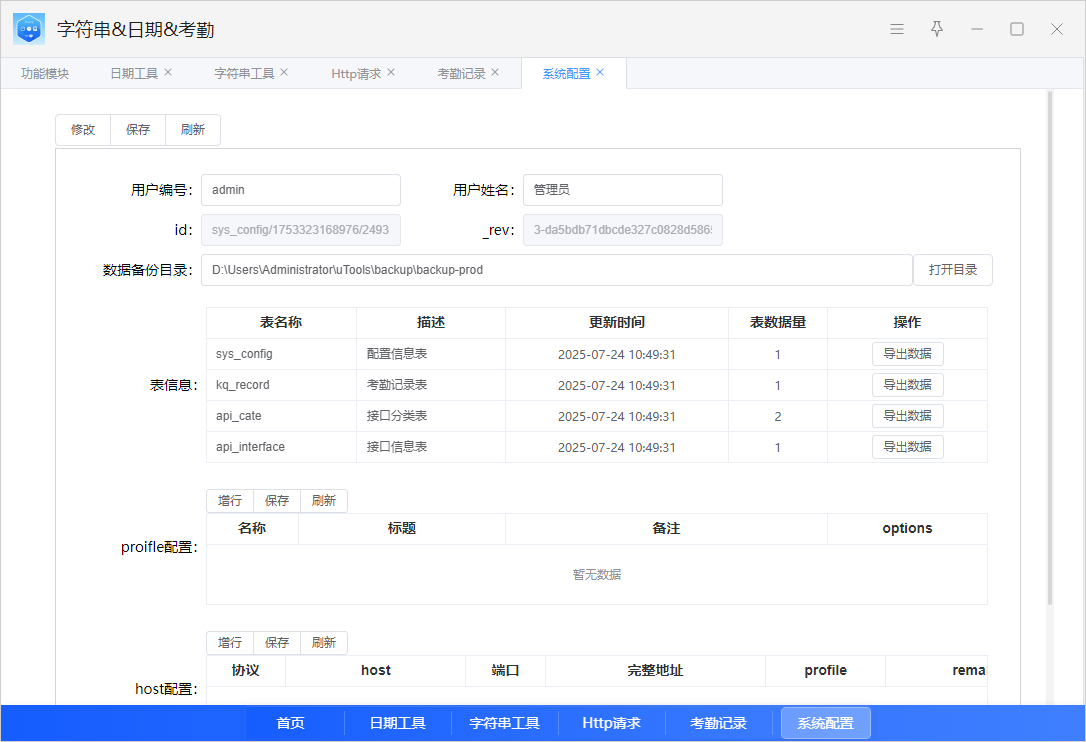Image resolution: width=1086 pixels, height=742 pixels.
Task: Open 考勤记录 in bottom navigation bar
Action: point(718,723)
